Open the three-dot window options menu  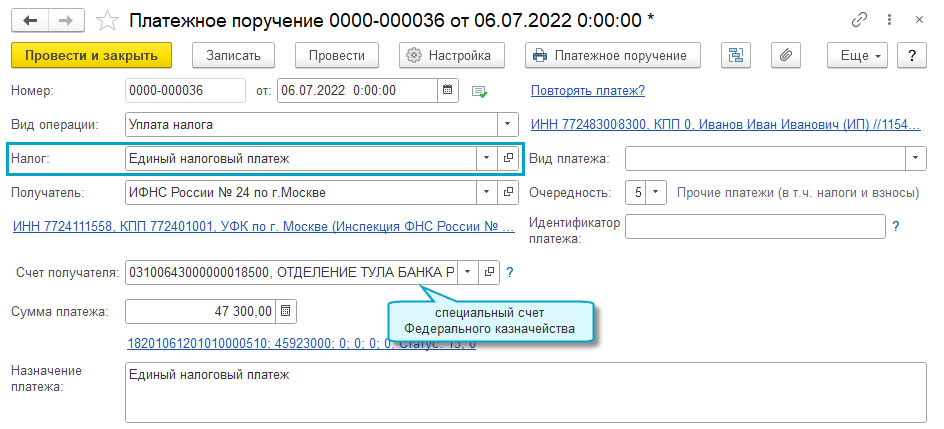click(889, 20)
